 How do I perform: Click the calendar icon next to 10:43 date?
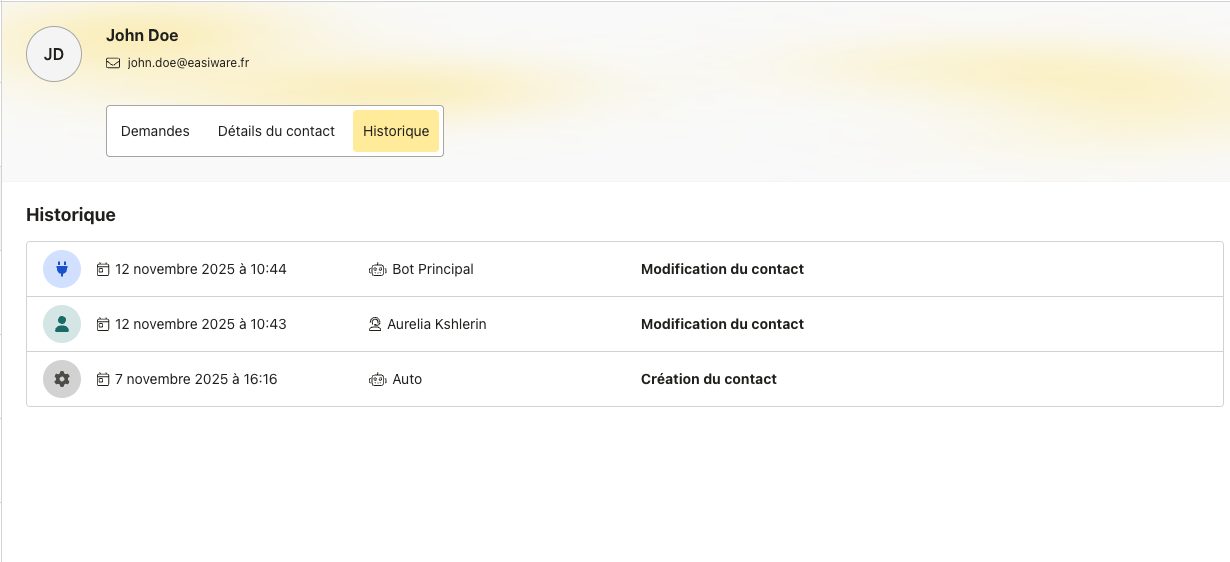pos(102,324)
